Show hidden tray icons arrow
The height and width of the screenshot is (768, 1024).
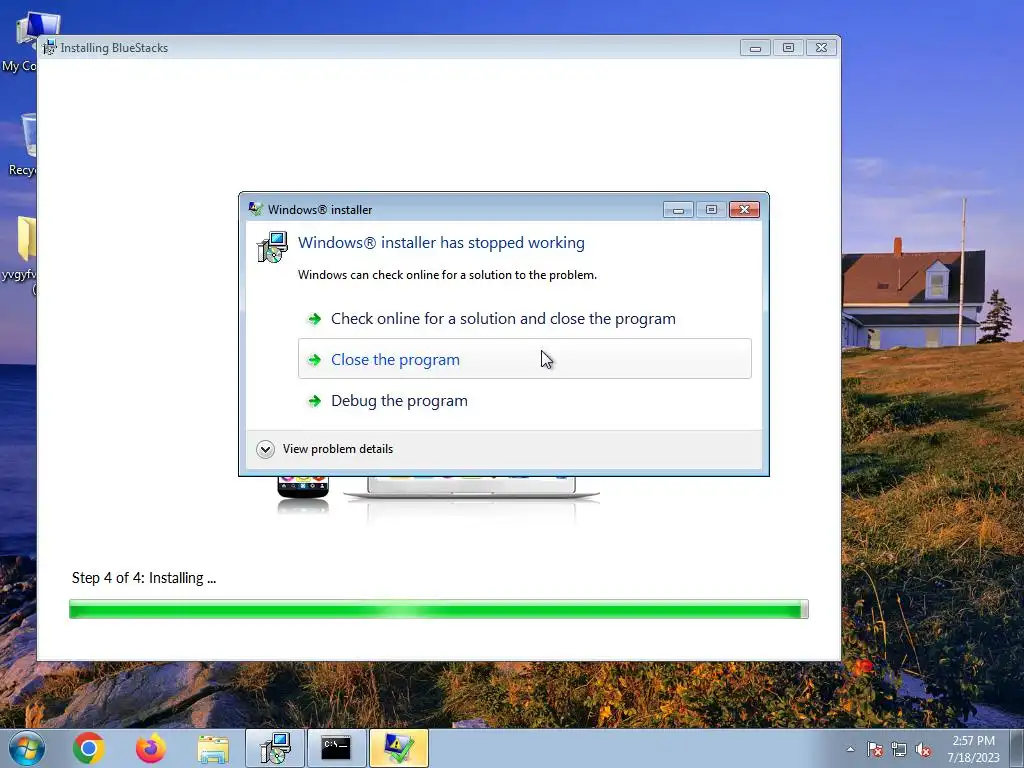click(850, 749)
